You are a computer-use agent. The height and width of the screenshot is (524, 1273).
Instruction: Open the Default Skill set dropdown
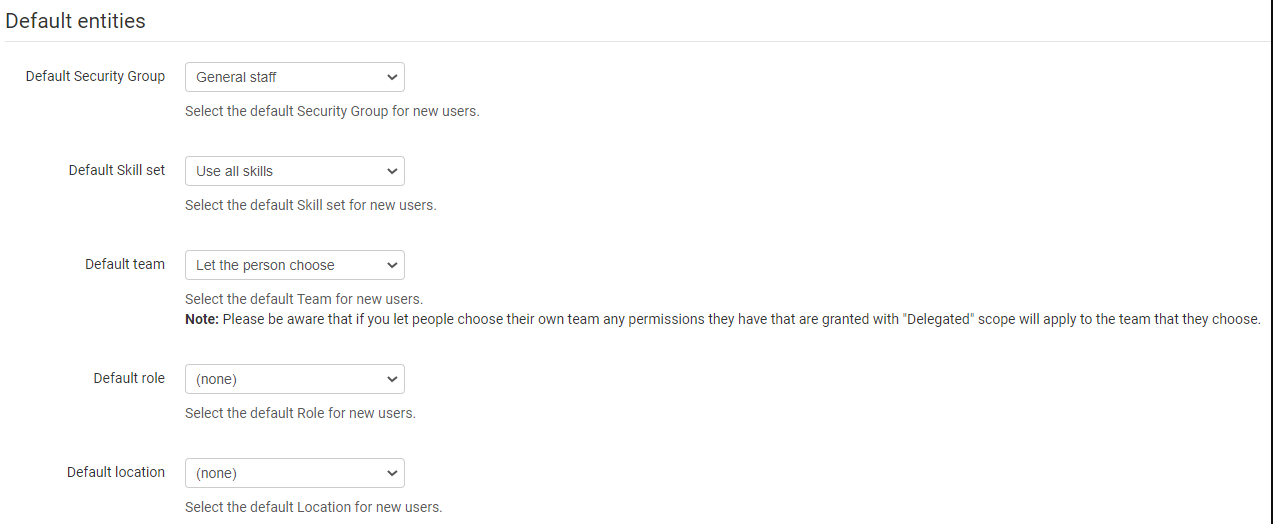pos(294,171)
